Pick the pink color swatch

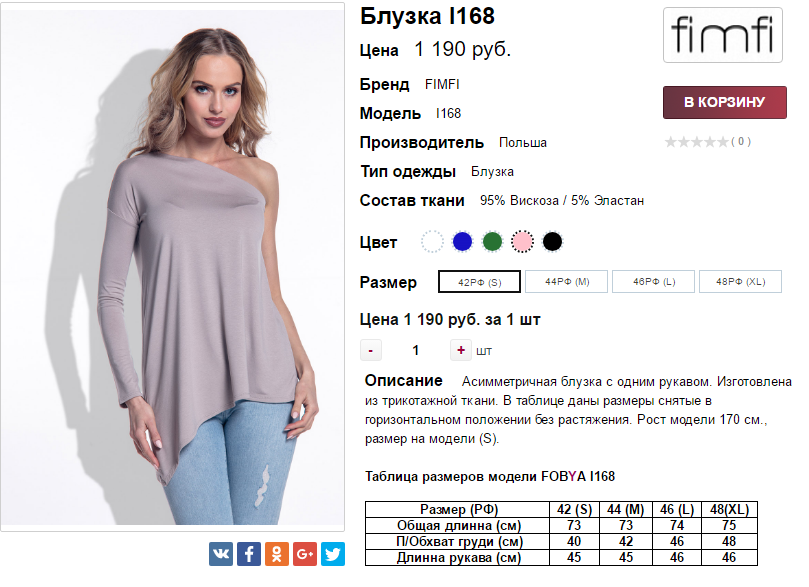[522, 241]
